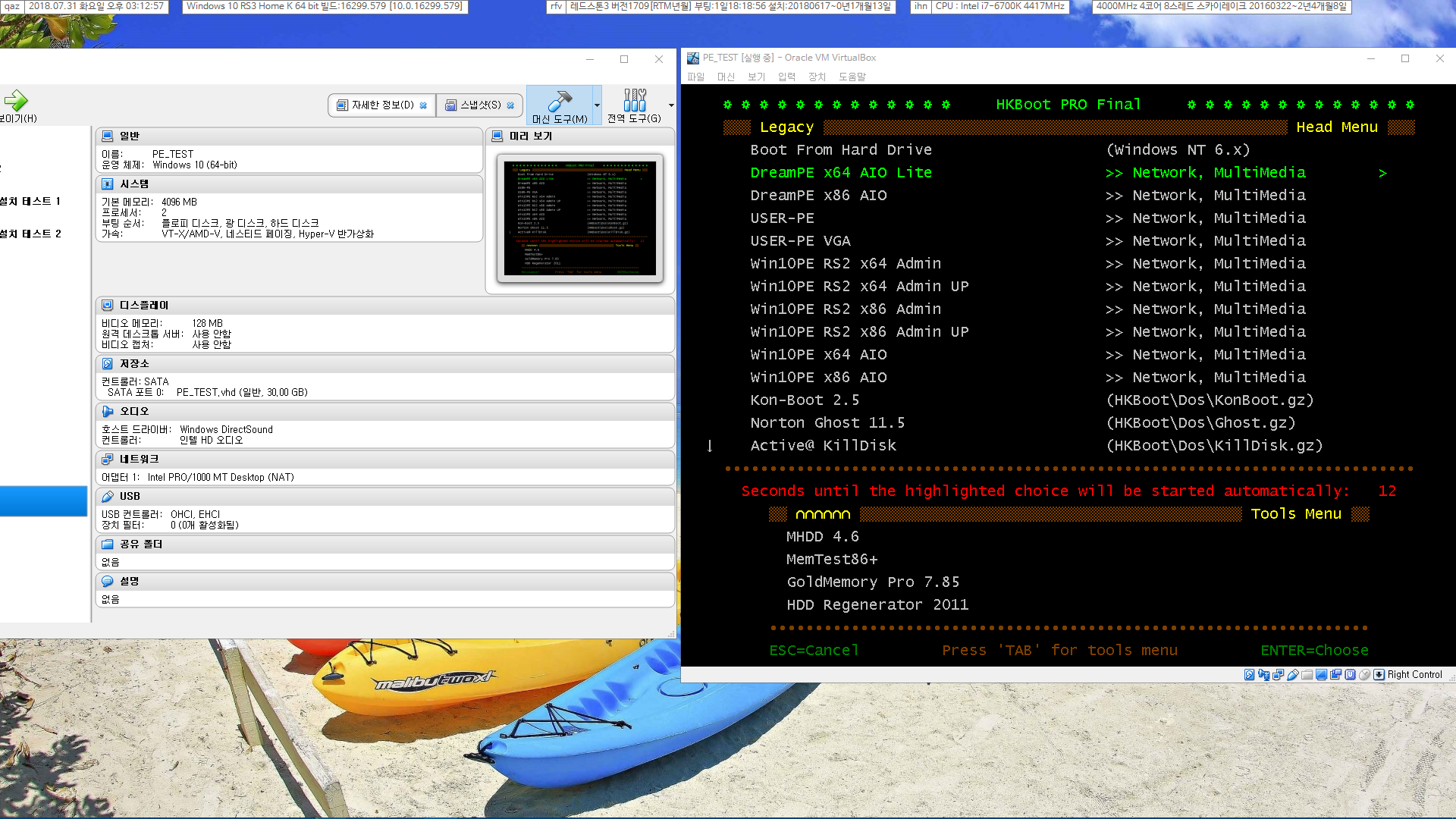
Task: Close the 스냅샷(S) tab with its X
Action: (x=510, y=105)
